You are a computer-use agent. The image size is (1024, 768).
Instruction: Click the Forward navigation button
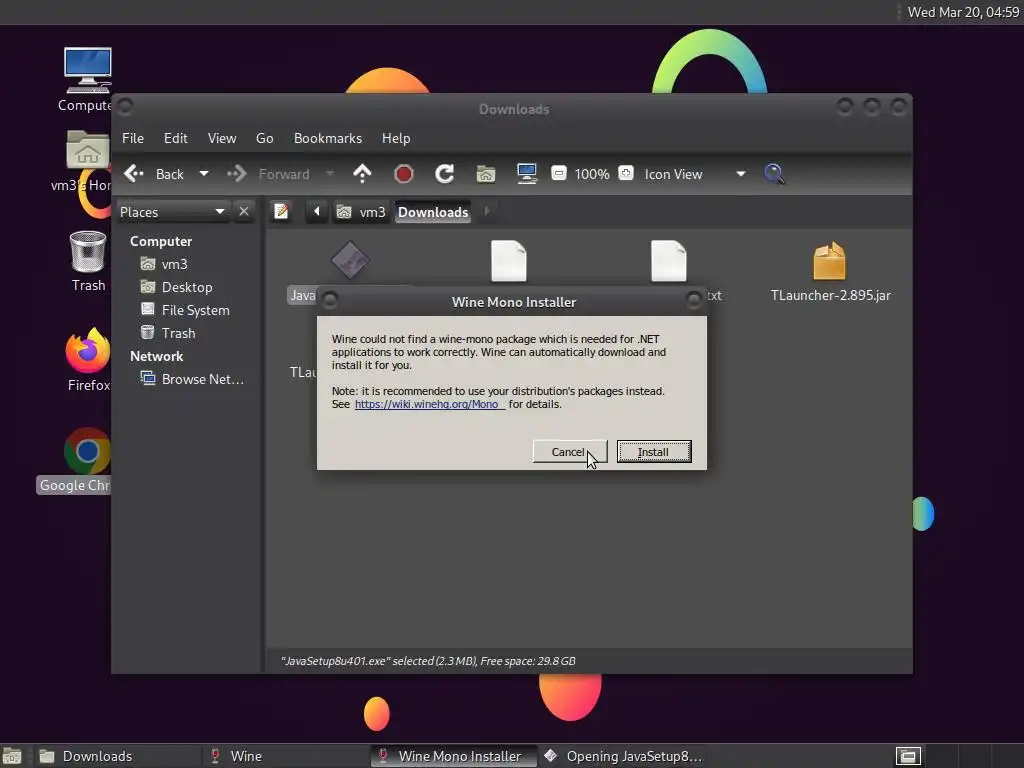point(268,174)
